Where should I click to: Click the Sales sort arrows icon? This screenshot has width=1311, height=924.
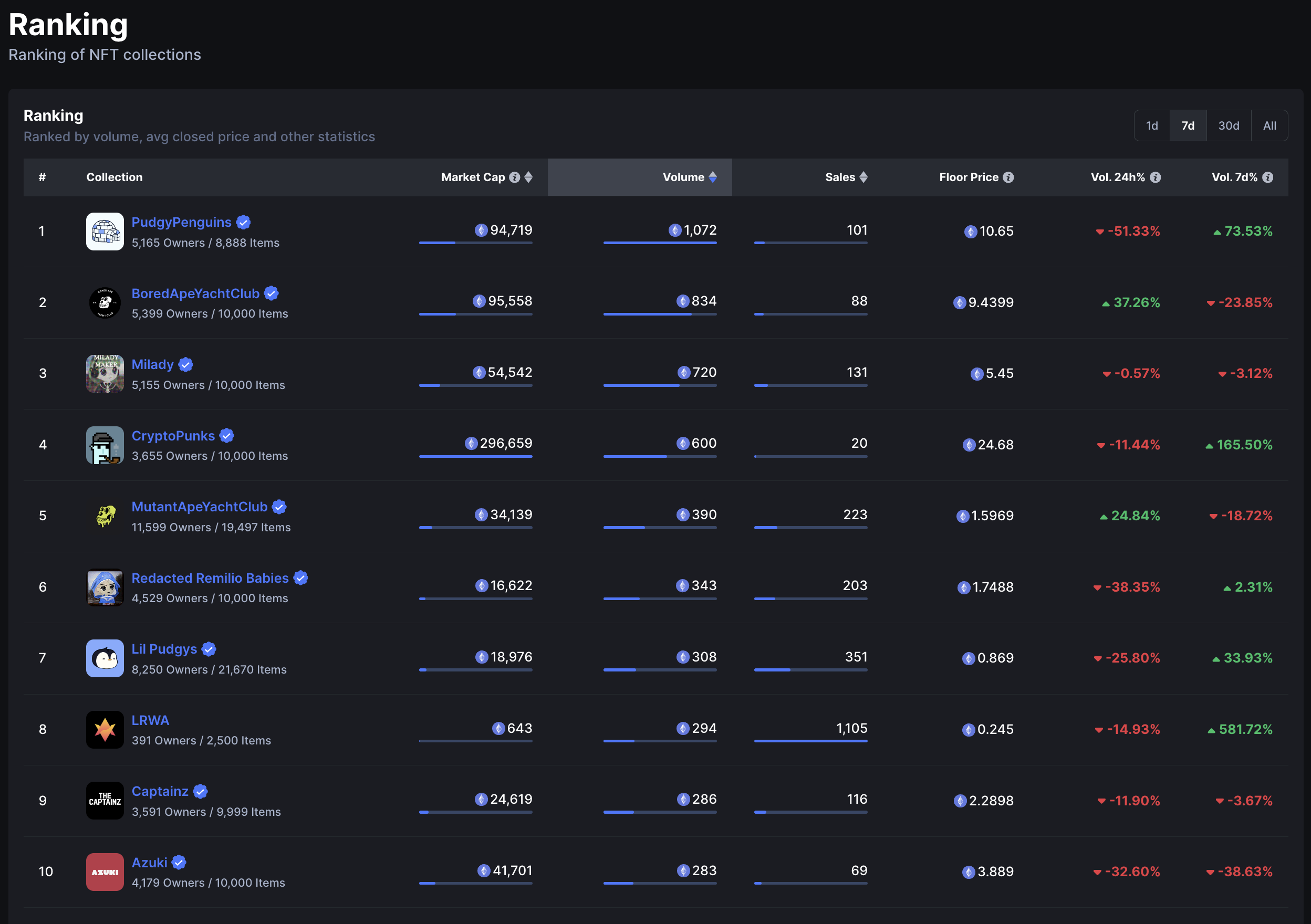tap(863, 177)
